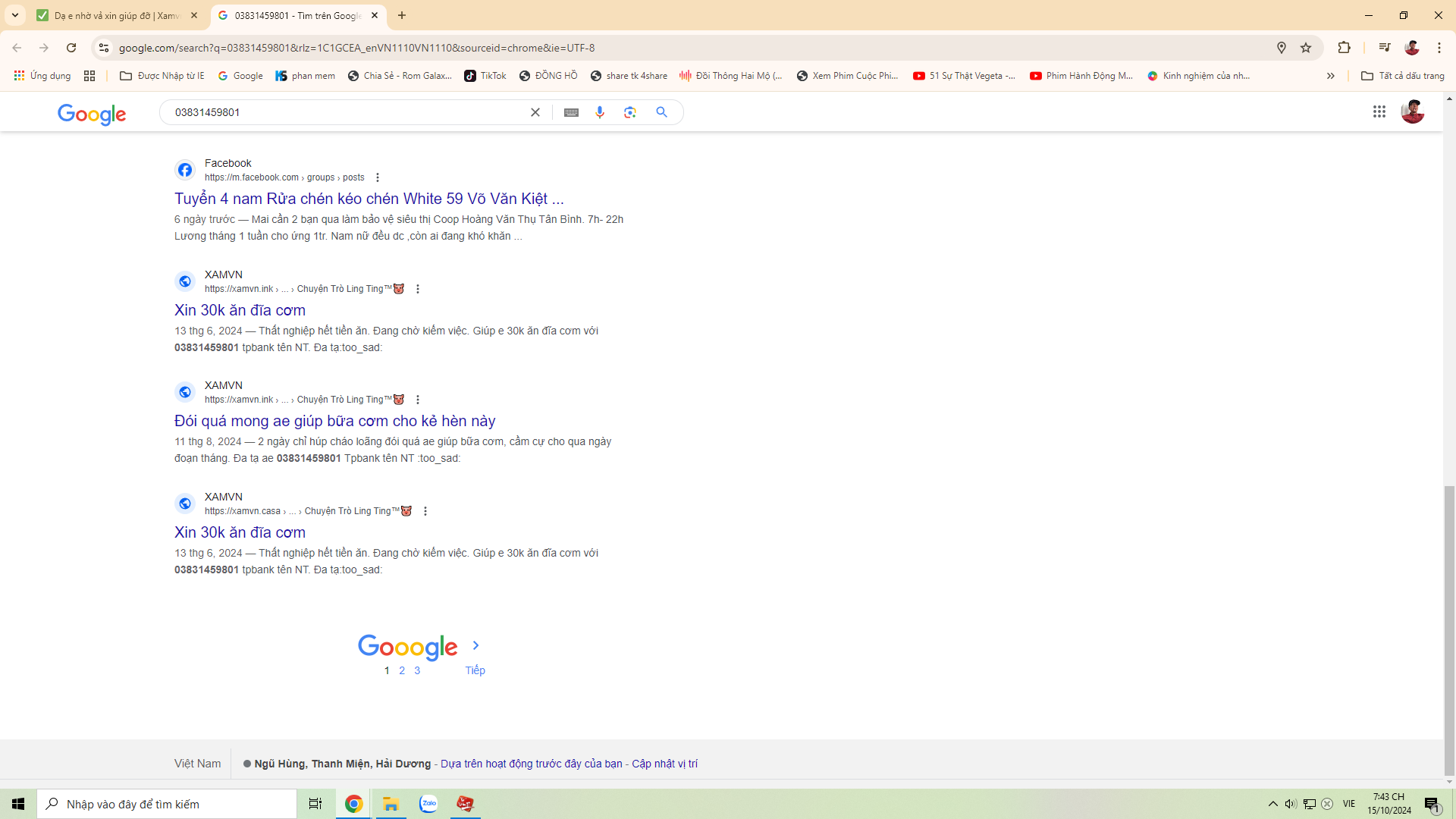Go back with the browser back arrow

pyautogui.click(x=17, y=48)
